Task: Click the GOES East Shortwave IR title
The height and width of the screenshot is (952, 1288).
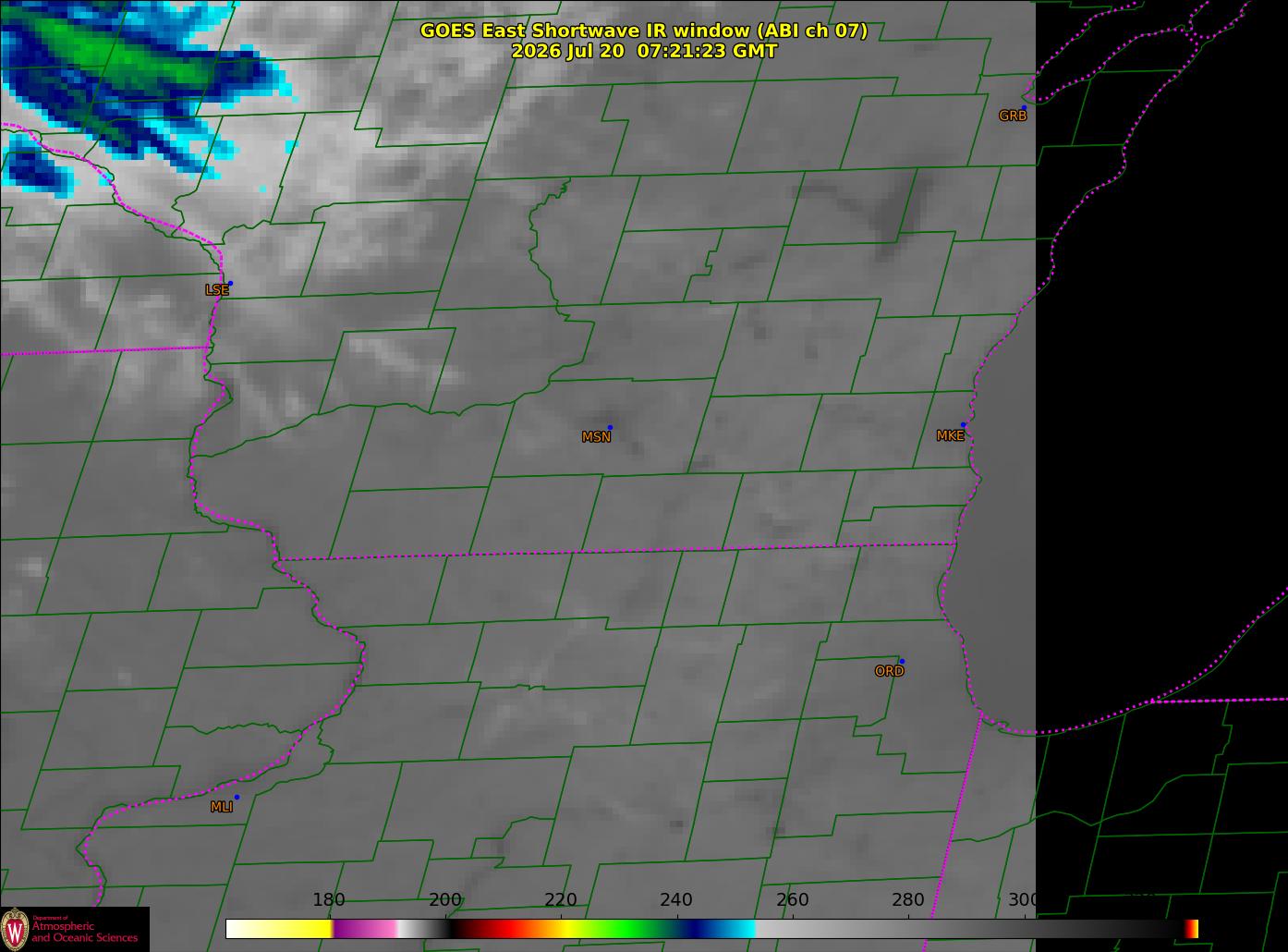Action: tap(644, 31)
